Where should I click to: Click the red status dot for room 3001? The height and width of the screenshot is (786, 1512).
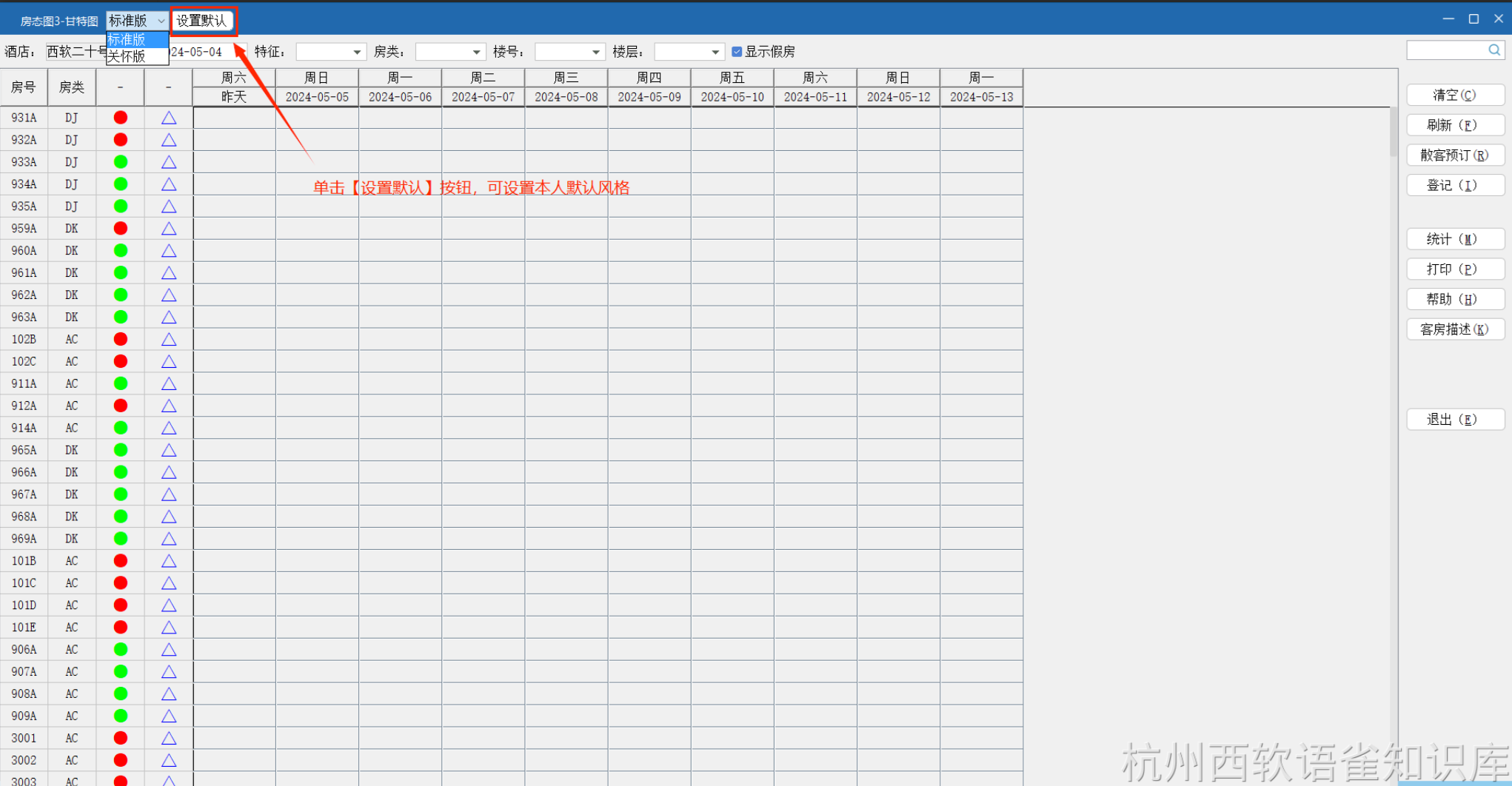tap(121, 738)
